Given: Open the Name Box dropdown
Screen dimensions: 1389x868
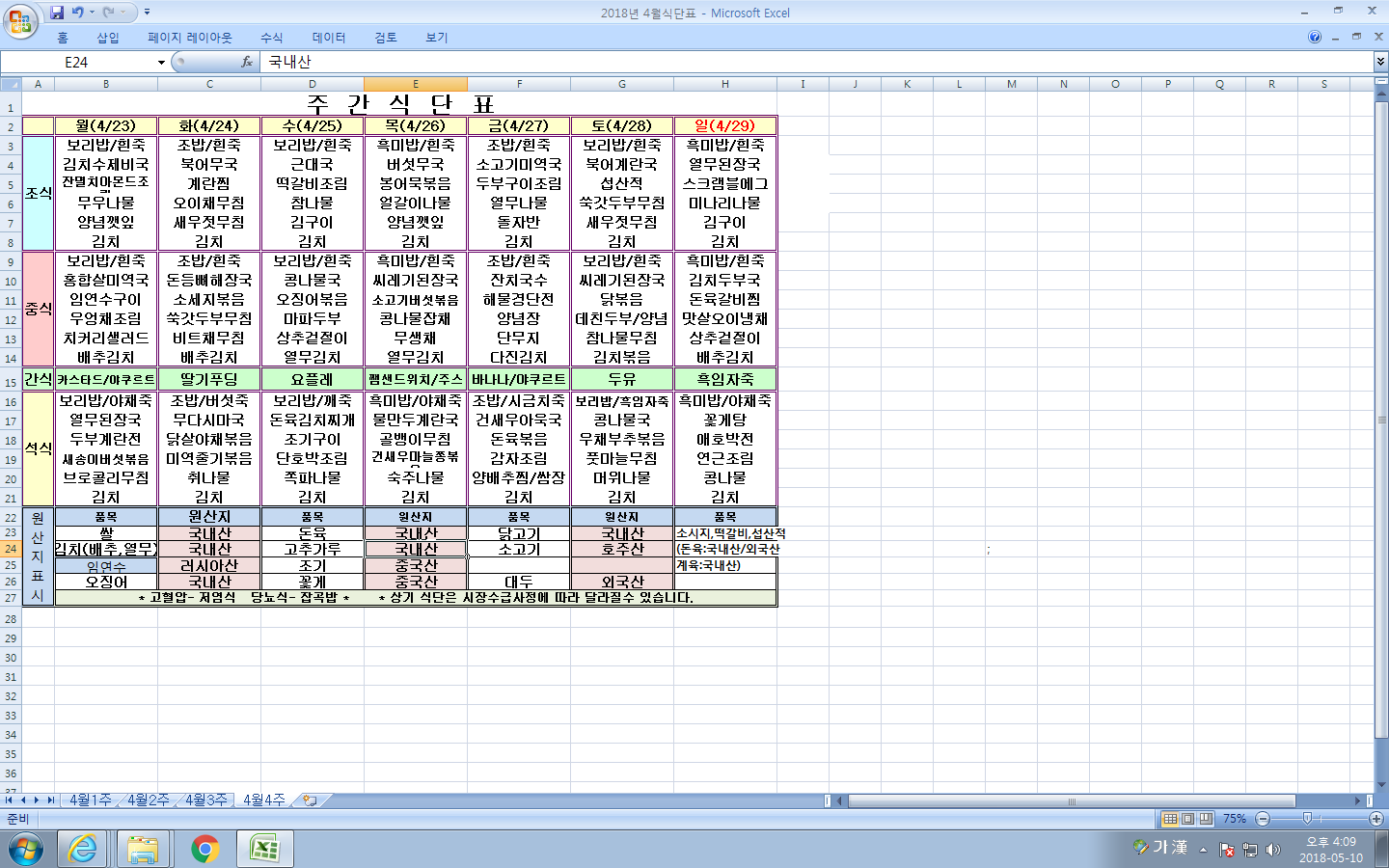Looking at the screenshot, I should (161, 63).
